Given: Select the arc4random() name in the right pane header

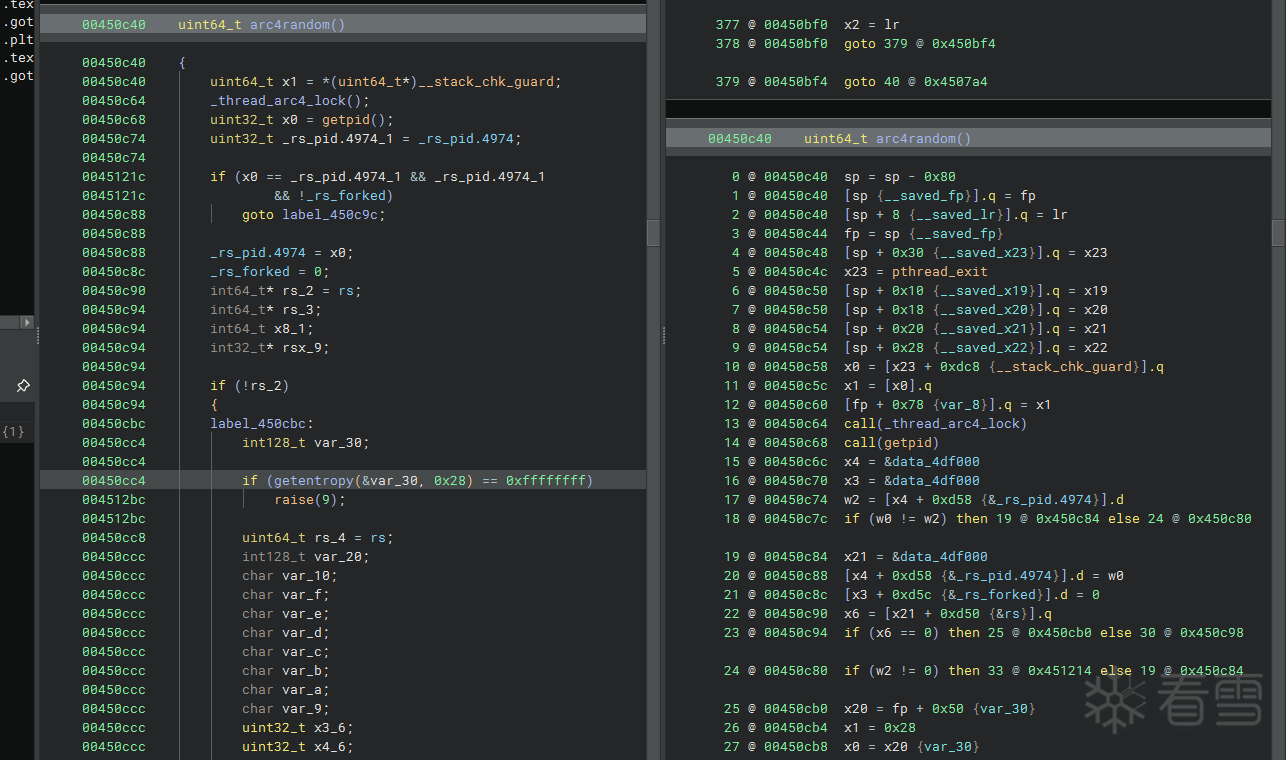Looking at the screenshot, I should click(x=923, y=139).
